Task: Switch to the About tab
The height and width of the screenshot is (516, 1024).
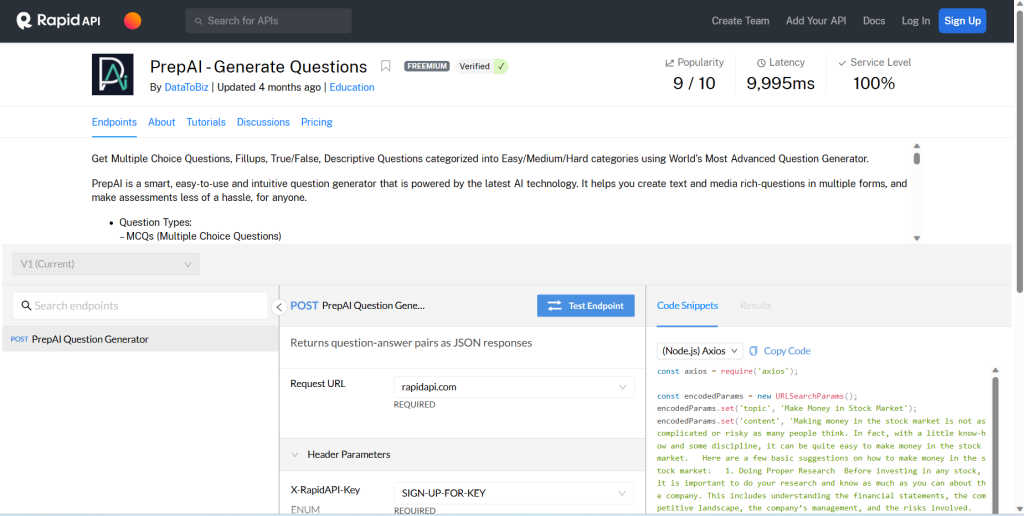Action: point(161,122)
